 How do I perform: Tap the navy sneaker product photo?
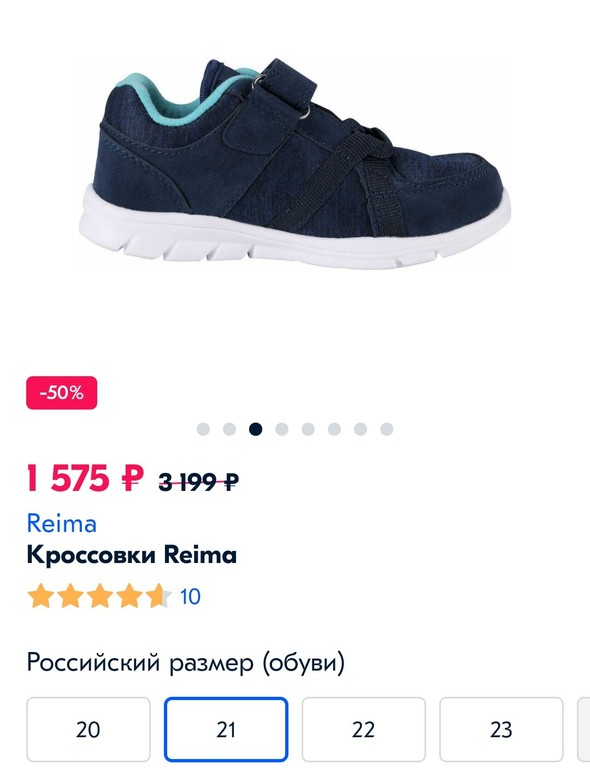pyautogui.click(x=295, y=164)
